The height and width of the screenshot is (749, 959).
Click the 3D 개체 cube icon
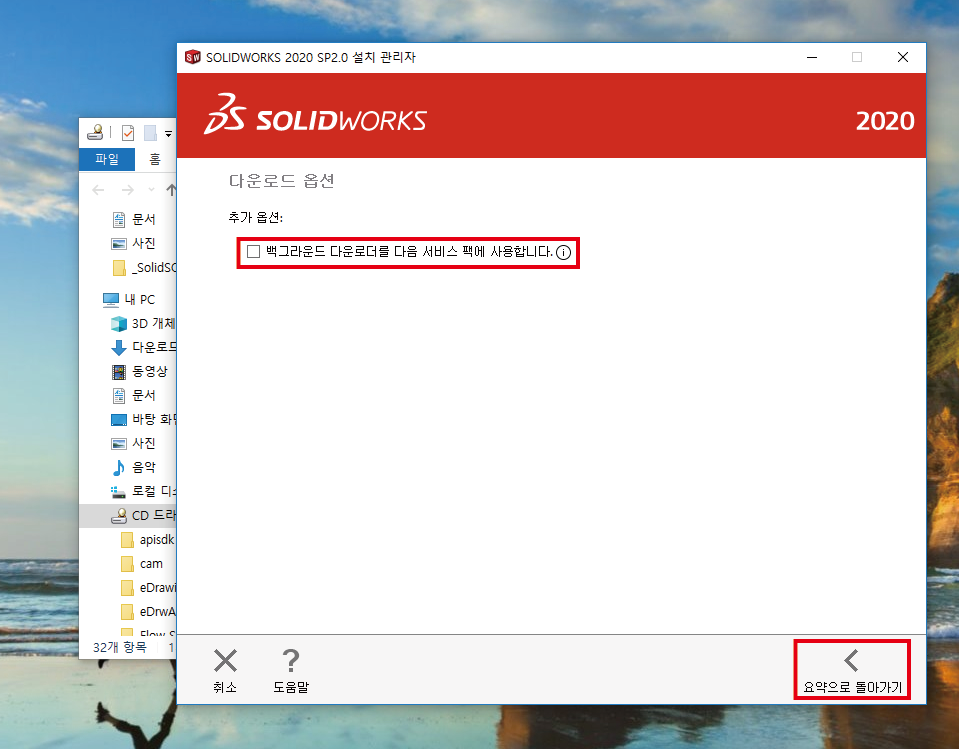119,323
